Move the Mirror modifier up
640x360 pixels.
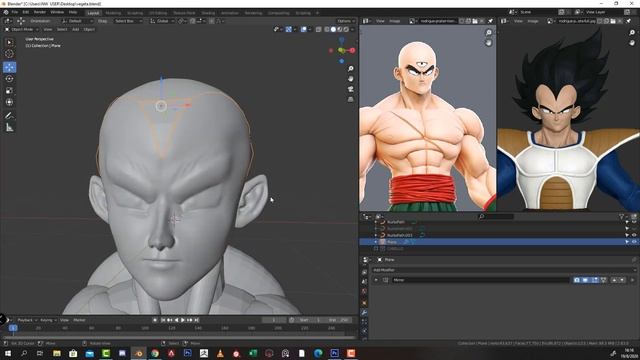pyautogui.click(x=614, y=280)
